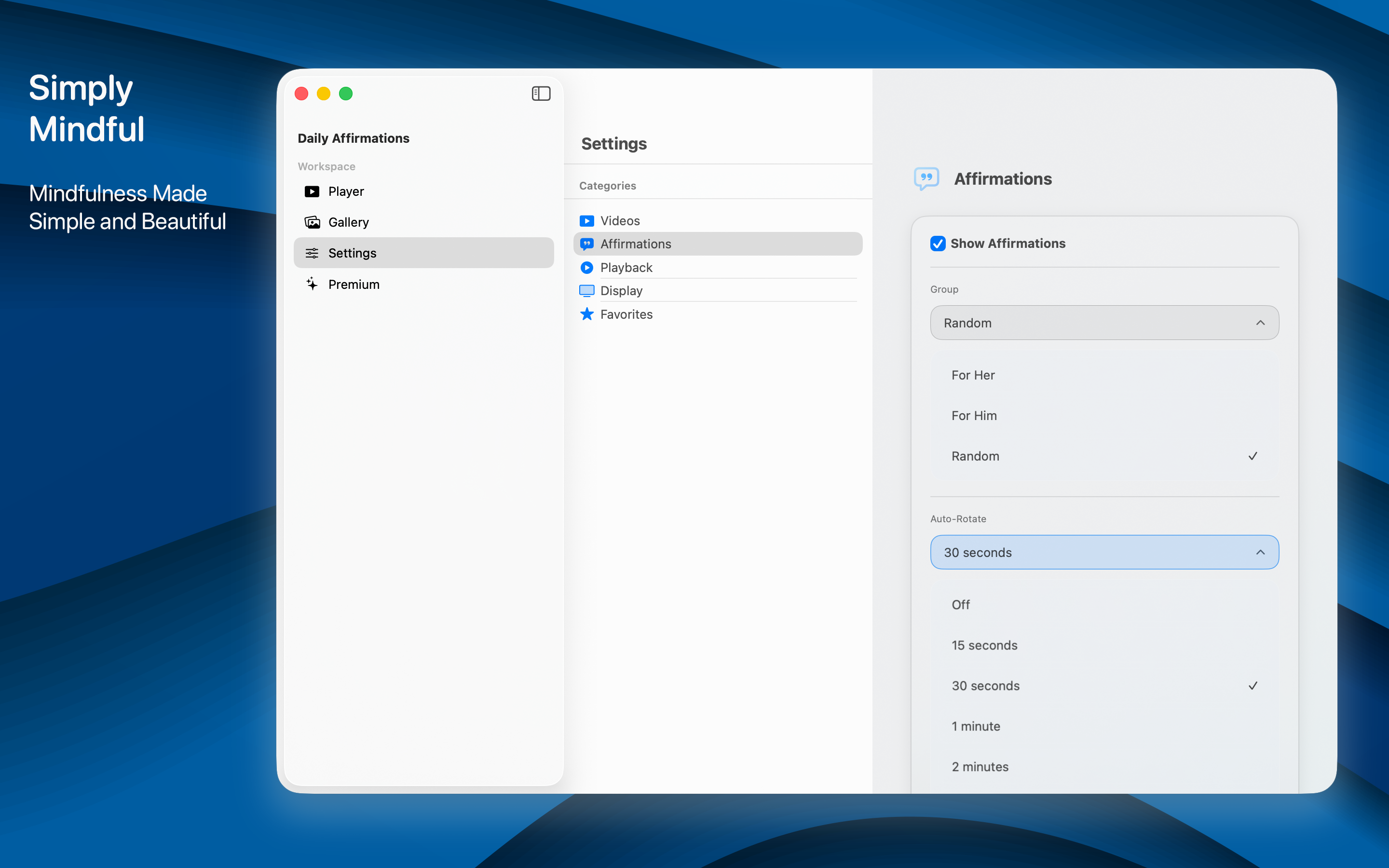The image size is (1389, 868).
Task: Select For Her in the Group list
Action: pos(972,375)
